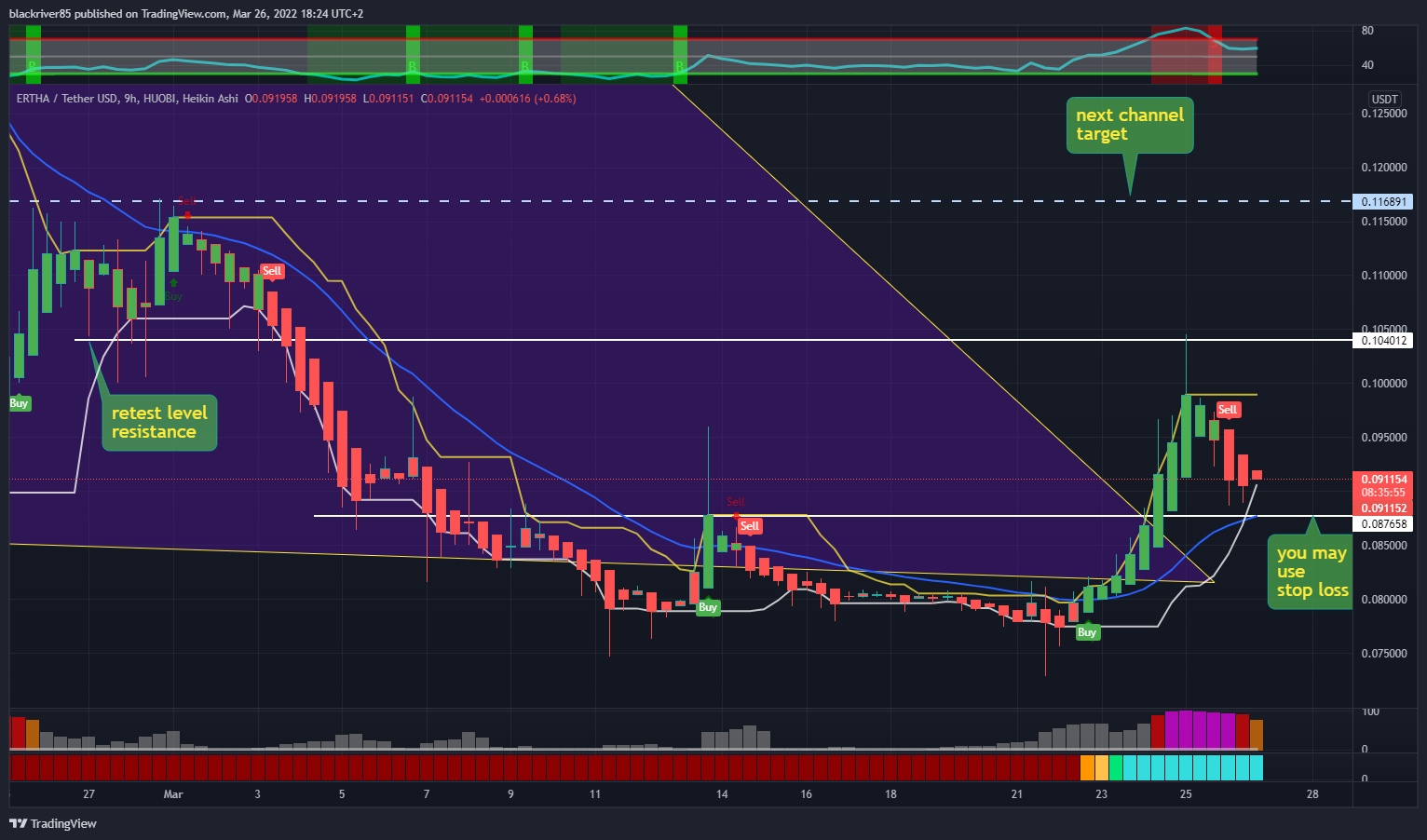
Task: Click the high value H0.091958
Action: tap(330, 99)
